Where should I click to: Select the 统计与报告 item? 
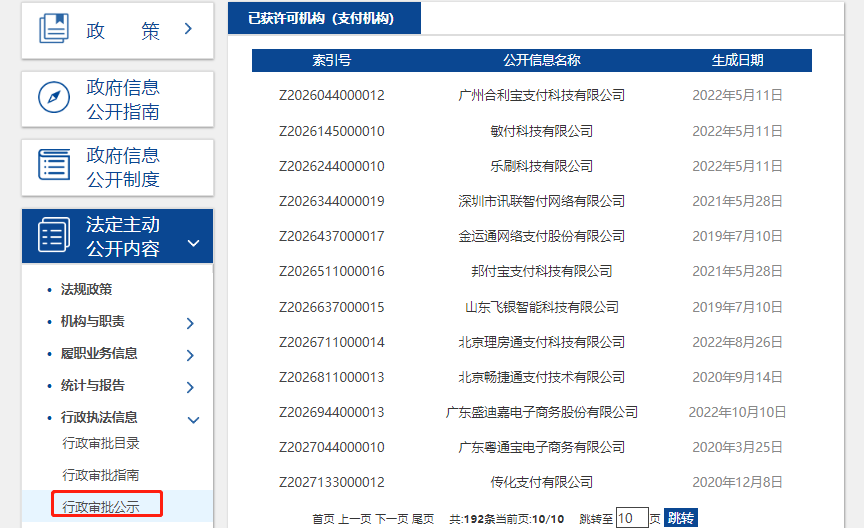pyautogui.click(x=93, y=385)
